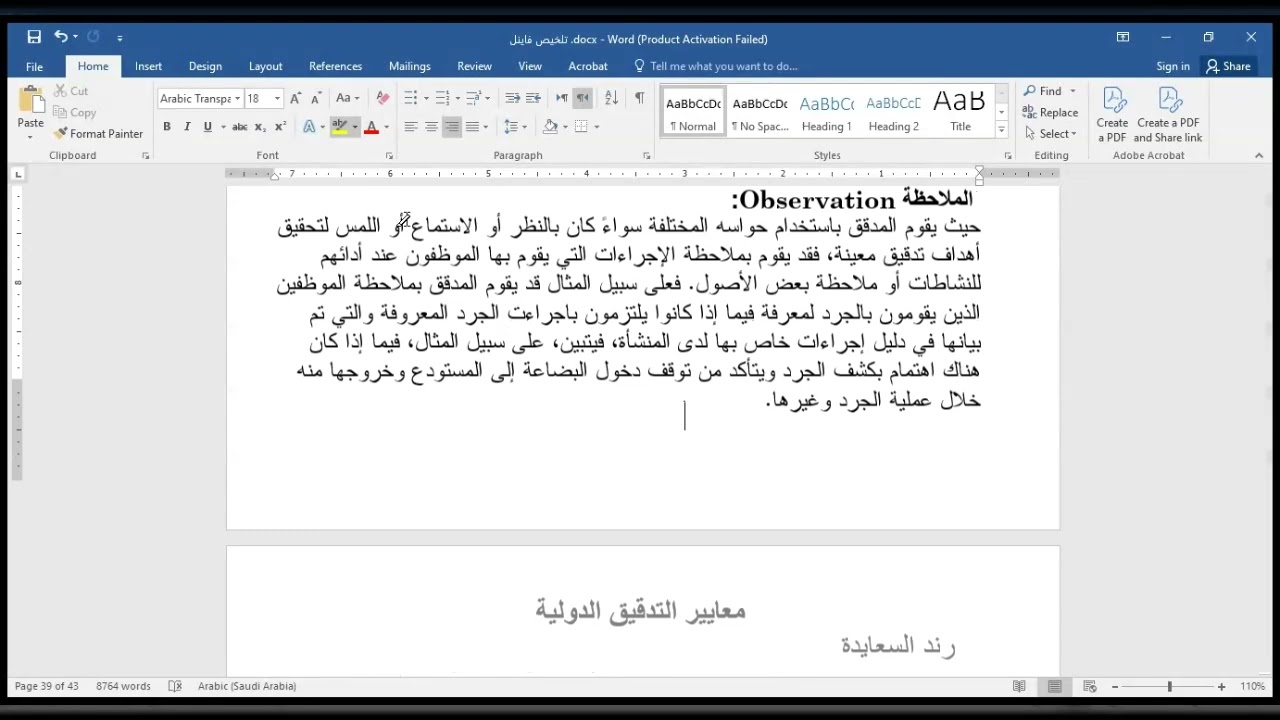Align text to the left
The height and width of the screenshot is (720, 1280).
click(x=410, y=127)
